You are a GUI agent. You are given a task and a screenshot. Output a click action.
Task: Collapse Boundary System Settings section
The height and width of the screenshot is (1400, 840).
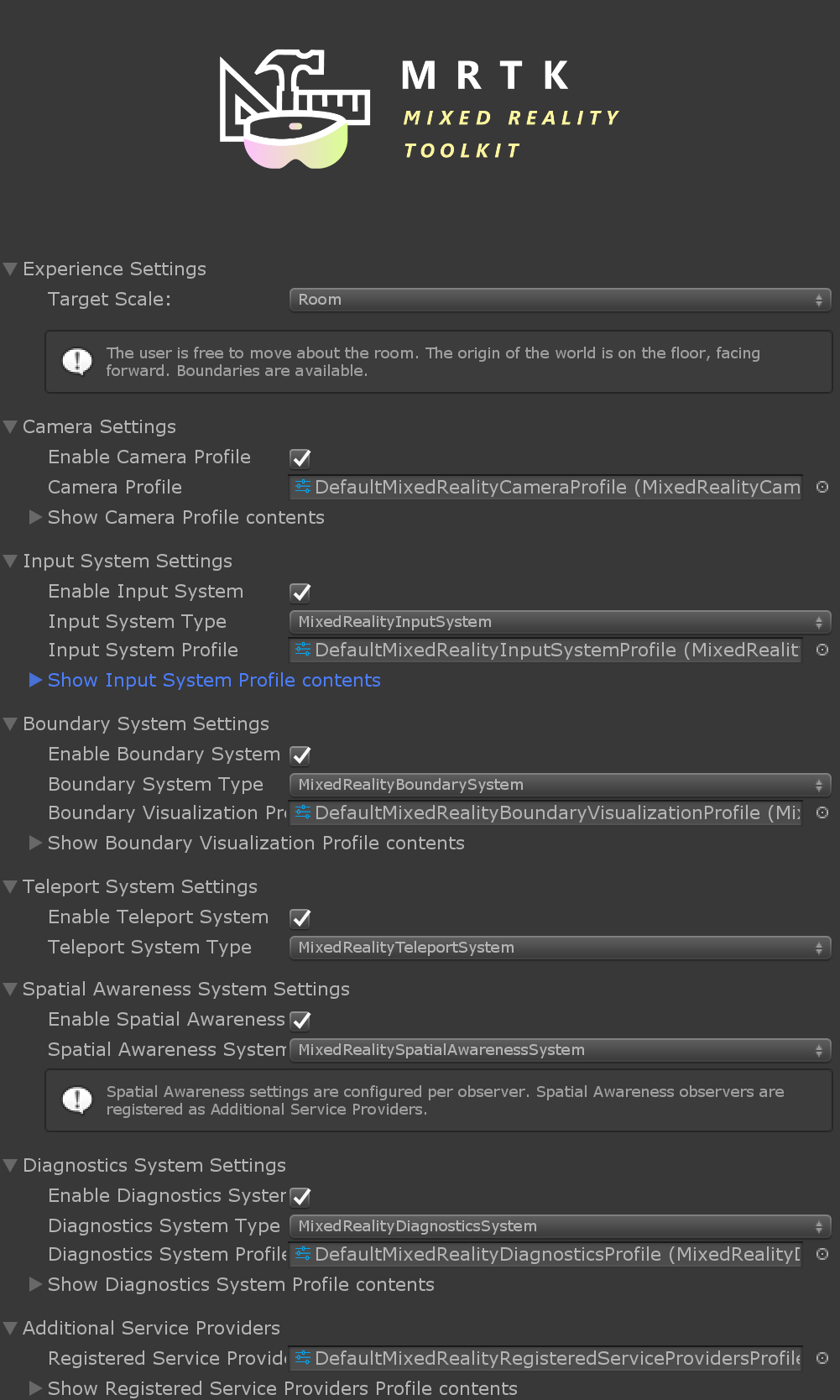pos(11,724)
